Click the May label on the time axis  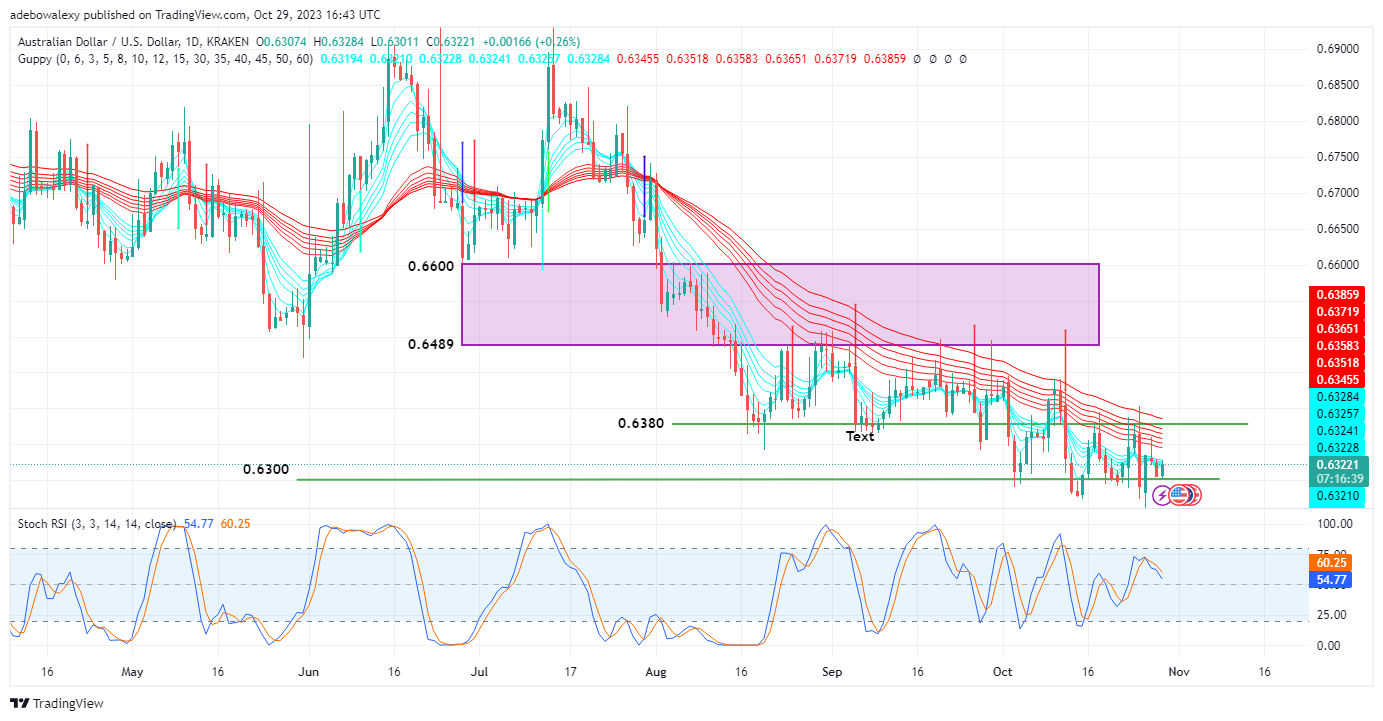pos(133,673)
